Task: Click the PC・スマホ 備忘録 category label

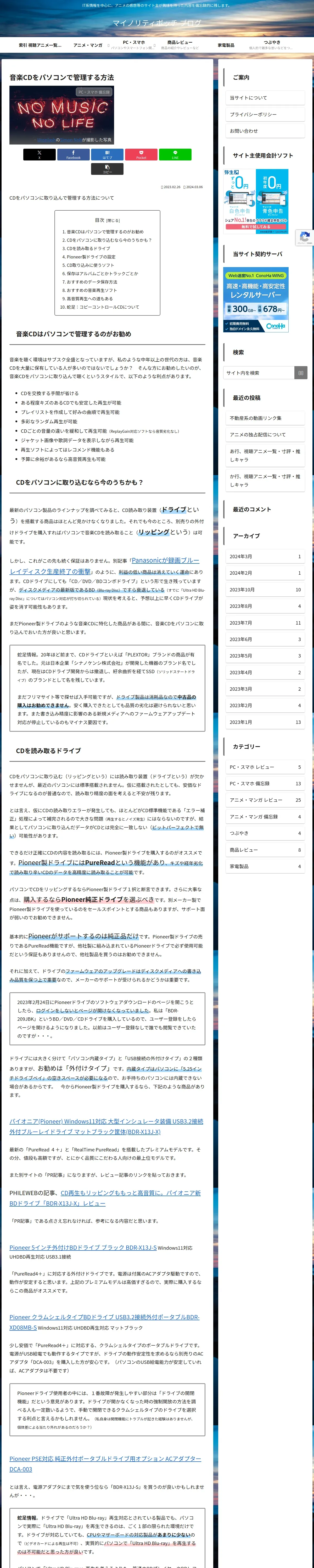Action: click(x=94, y=92)
